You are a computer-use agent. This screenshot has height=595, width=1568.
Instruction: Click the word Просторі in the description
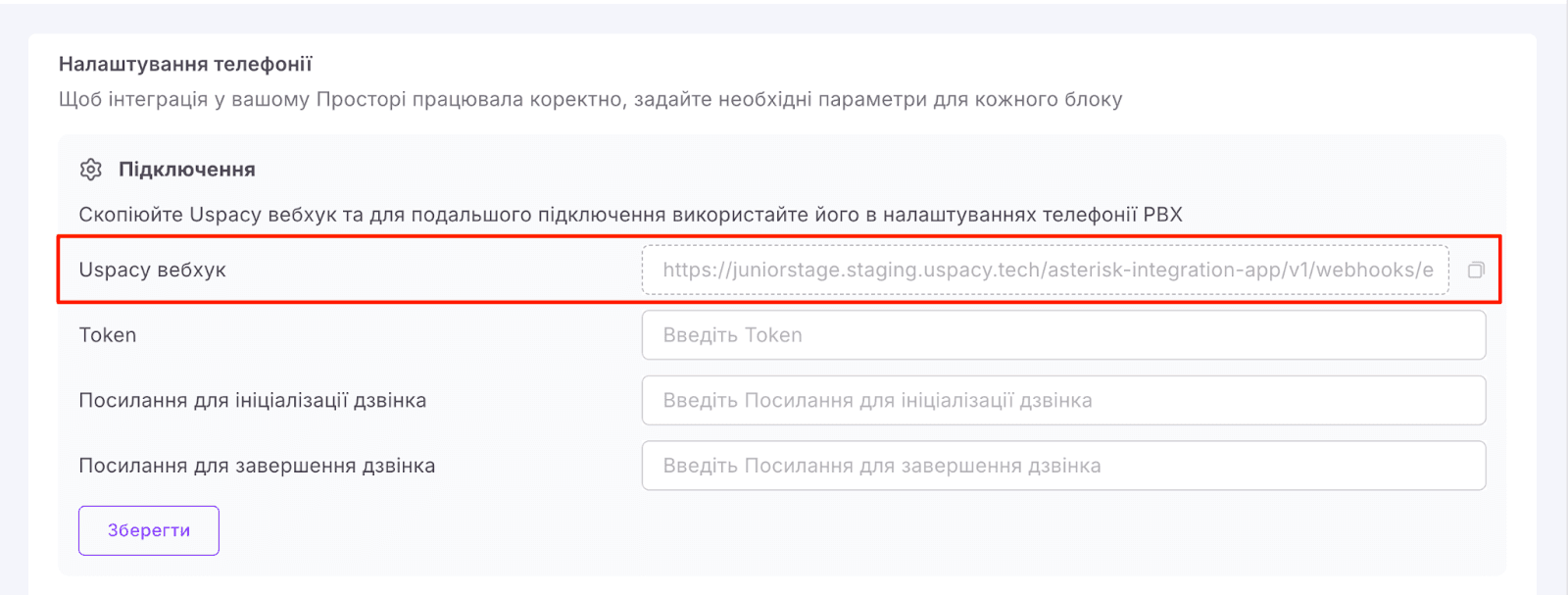coord(361,99)
